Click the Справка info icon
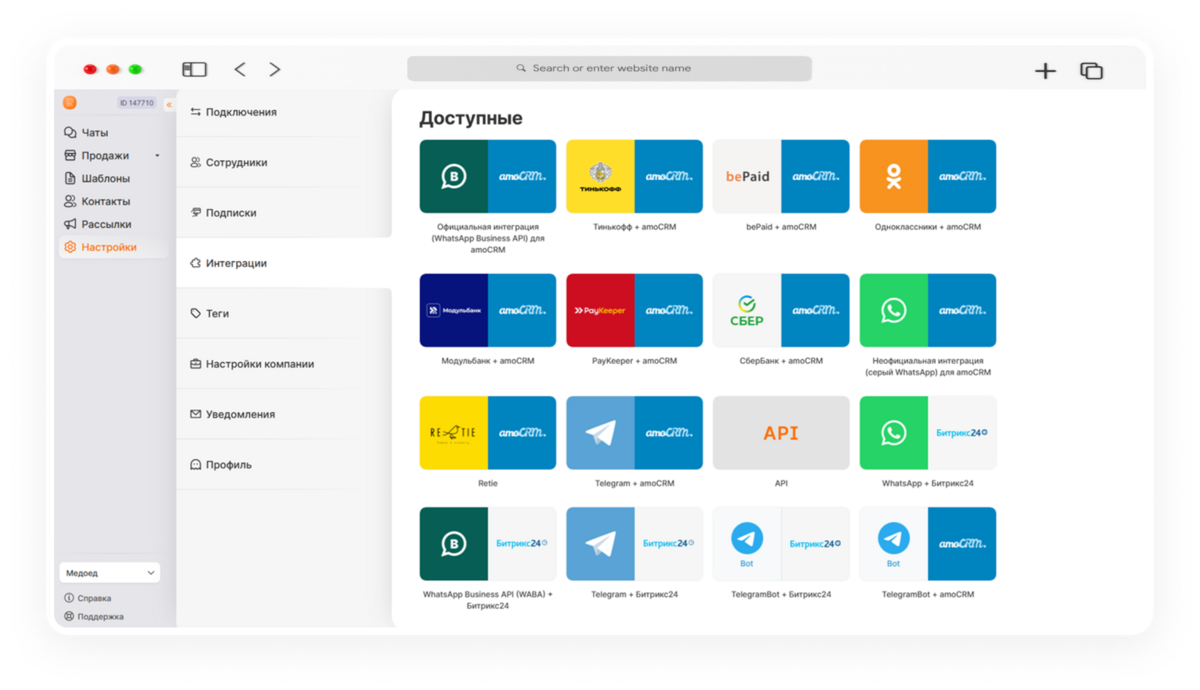 coord(69,598)
